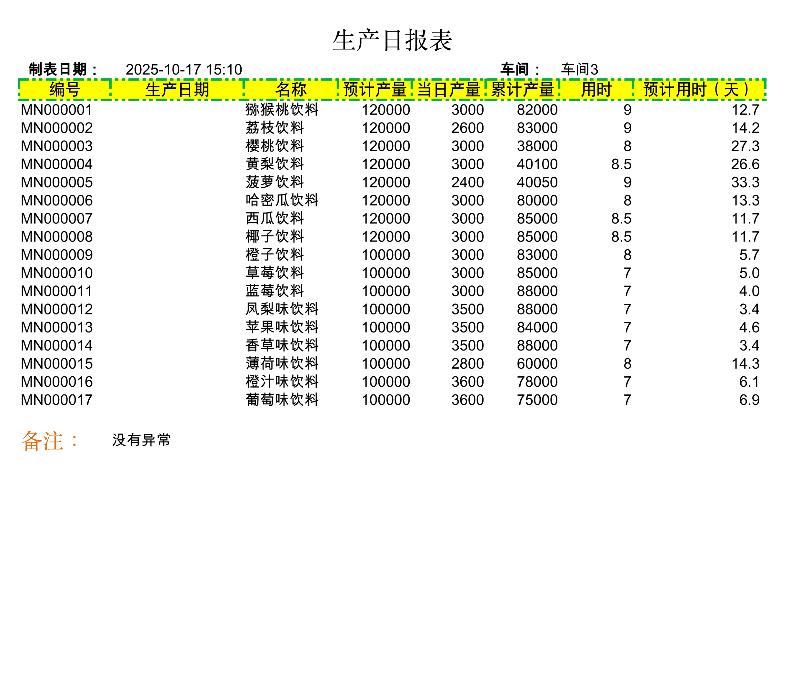
Task: Click cumulative output 60000 for MN000015
Action: pyautogui.click(x=537, y=364)
